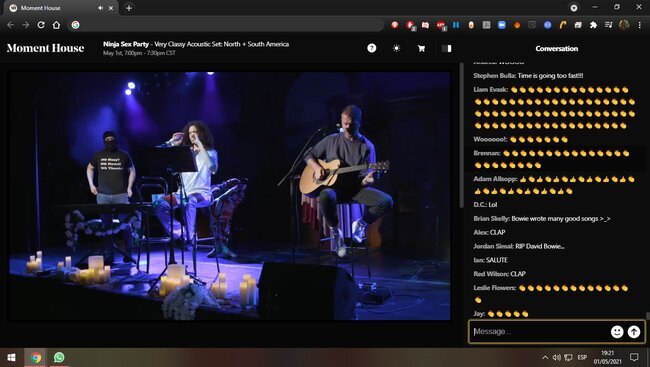The height and width of the screenshot is (367, 650).
Task: Open the help question mark icon
Action: tap(371, 48)
